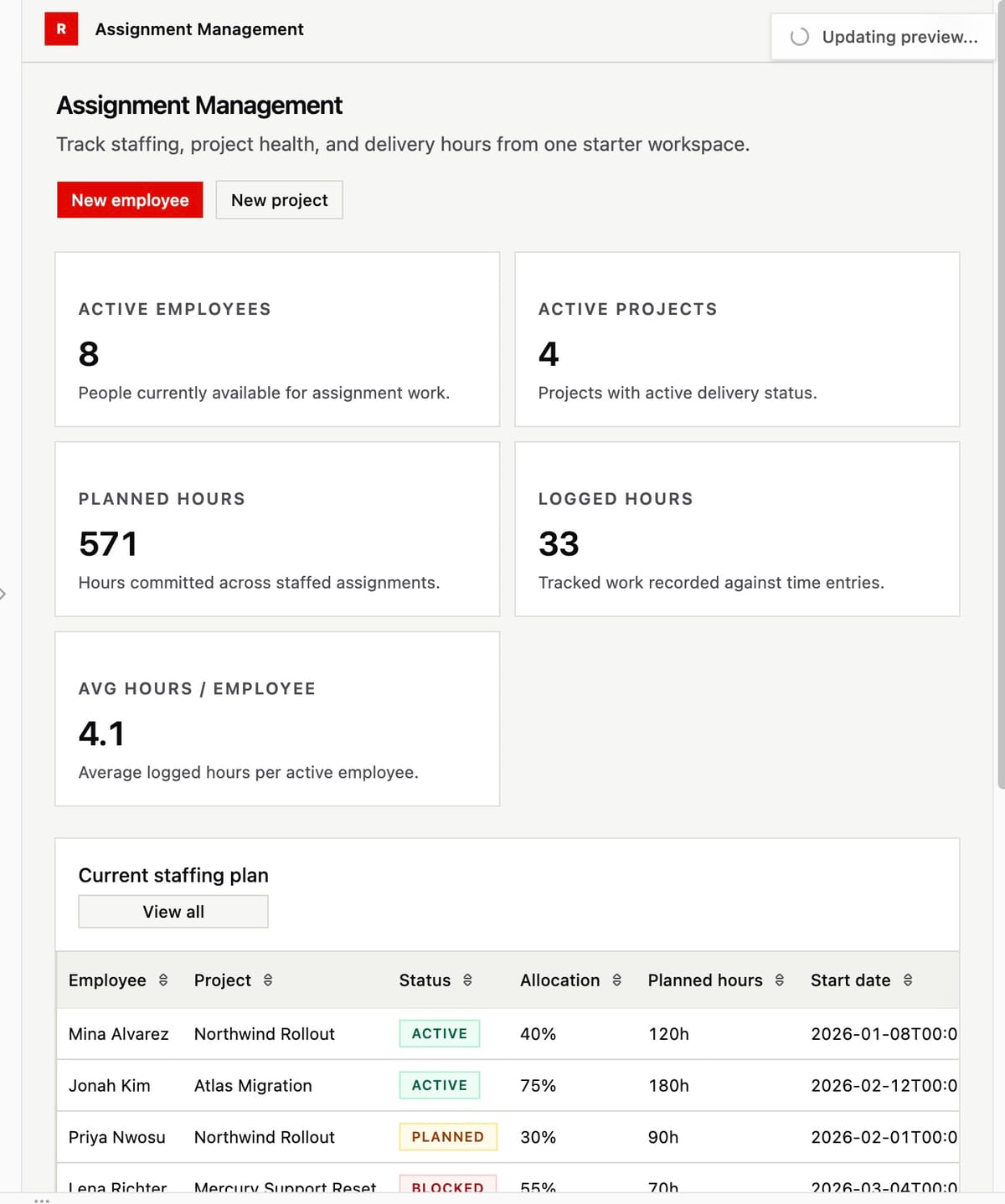
Task: Click start date 2026-02-01 cell
Action: click(x=884, y=1137)
